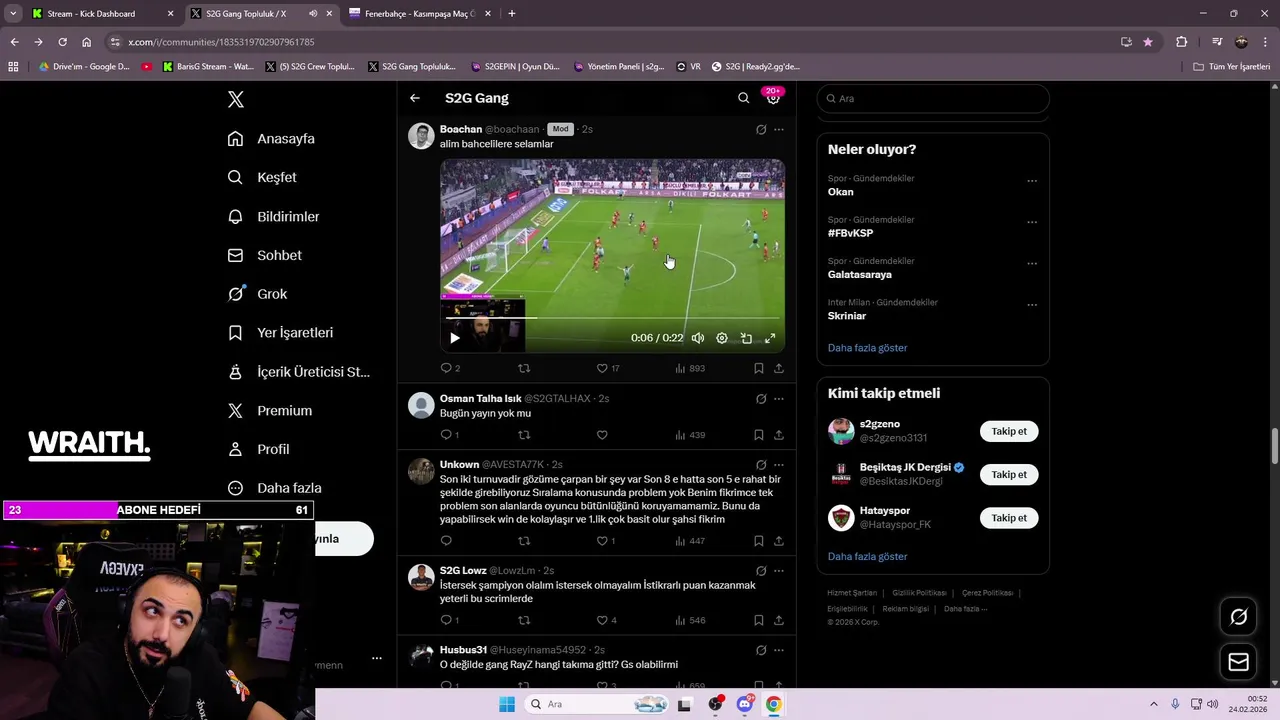Screen dimensions: 1280x720
Task: Open more options on Boachan's post
Action: click(779, 129)
